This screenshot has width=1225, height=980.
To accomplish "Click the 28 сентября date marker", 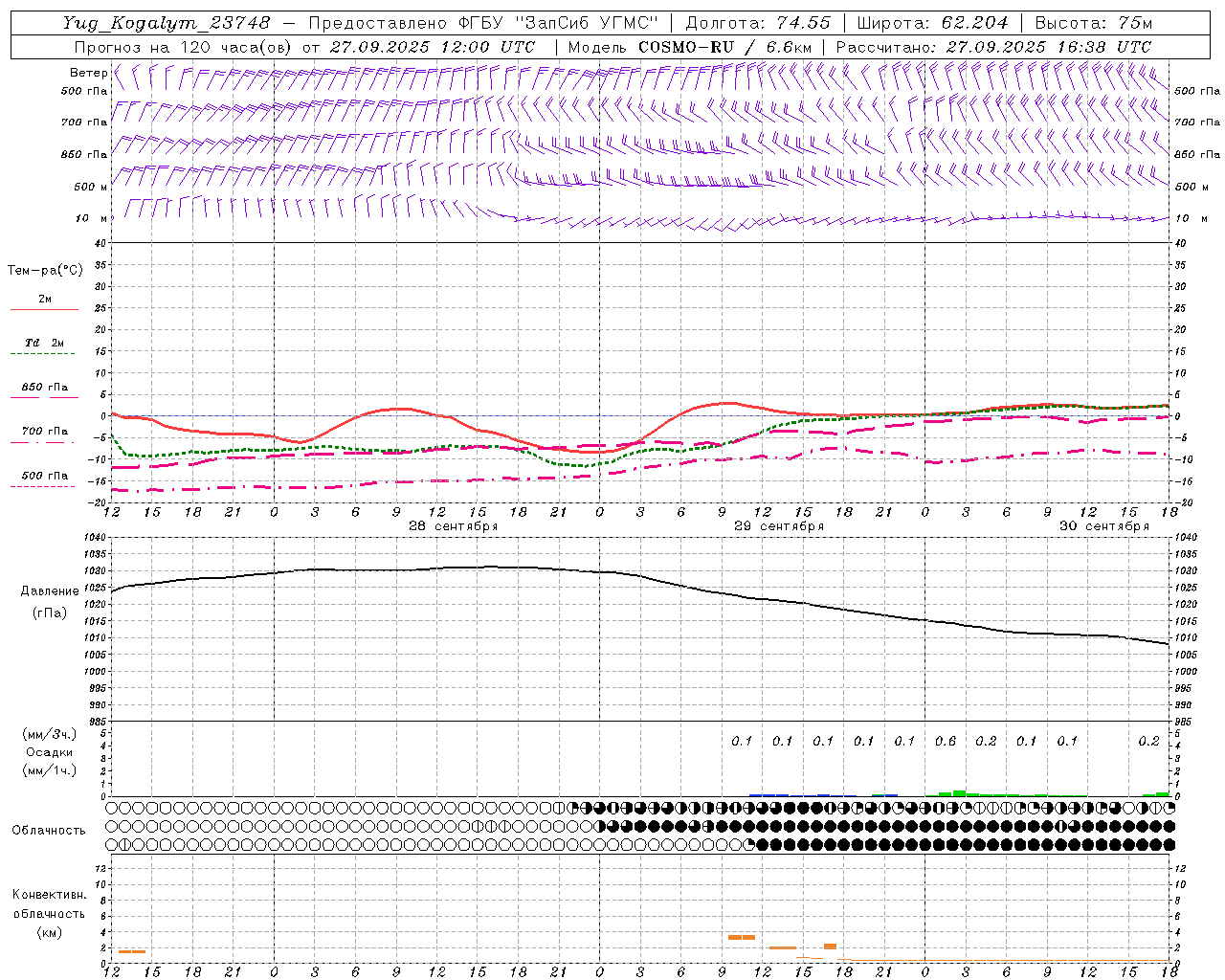I will coord(453,526).
